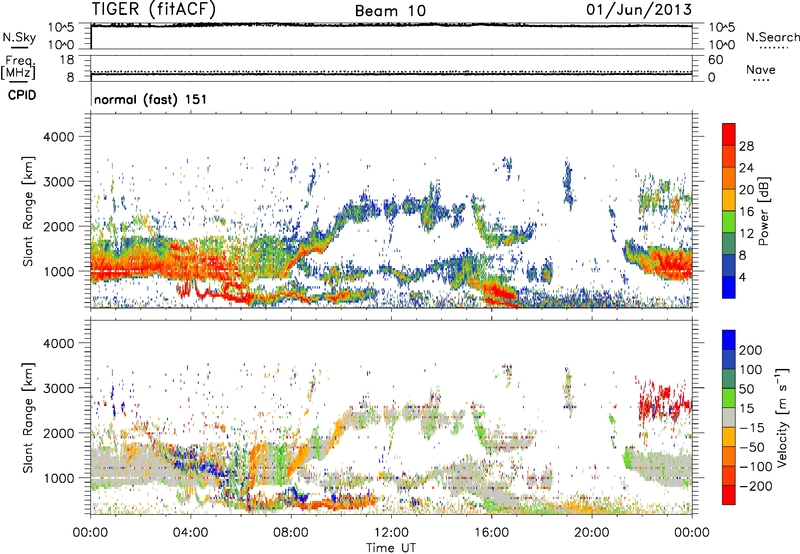Click the 'N.Search' legend label

pos(772,37)
